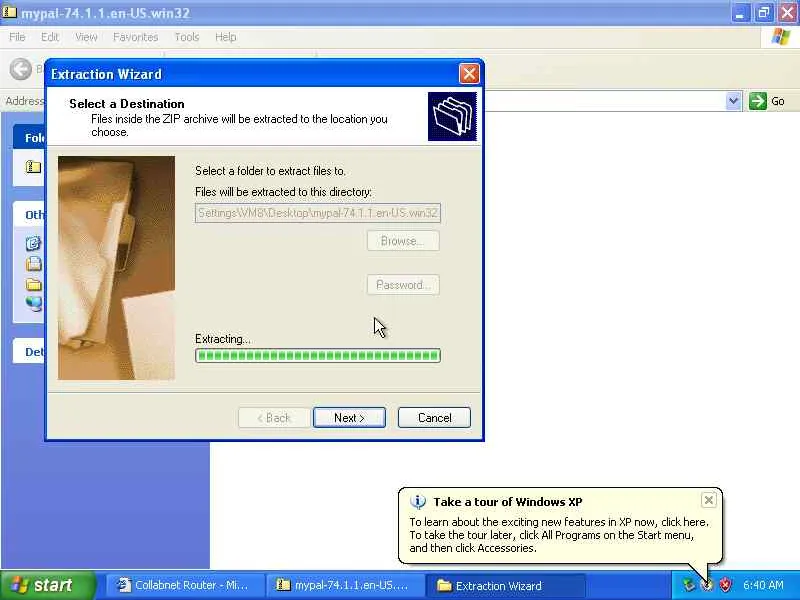Minimize the mypal Explorer window
This screenshot has height=600, width=800.
pyautogui.click(x=740, y=13)
